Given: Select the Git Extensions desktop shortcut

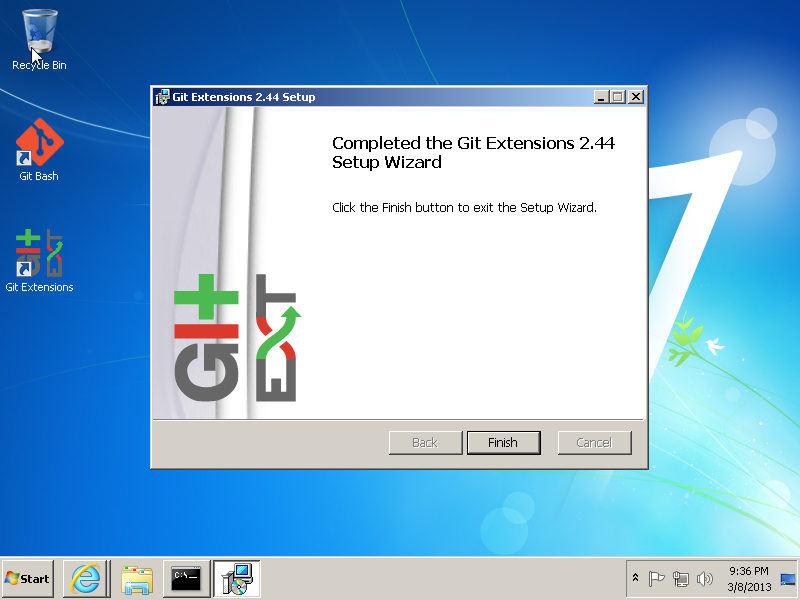Looking at the screenshot, I should (39, 261).
